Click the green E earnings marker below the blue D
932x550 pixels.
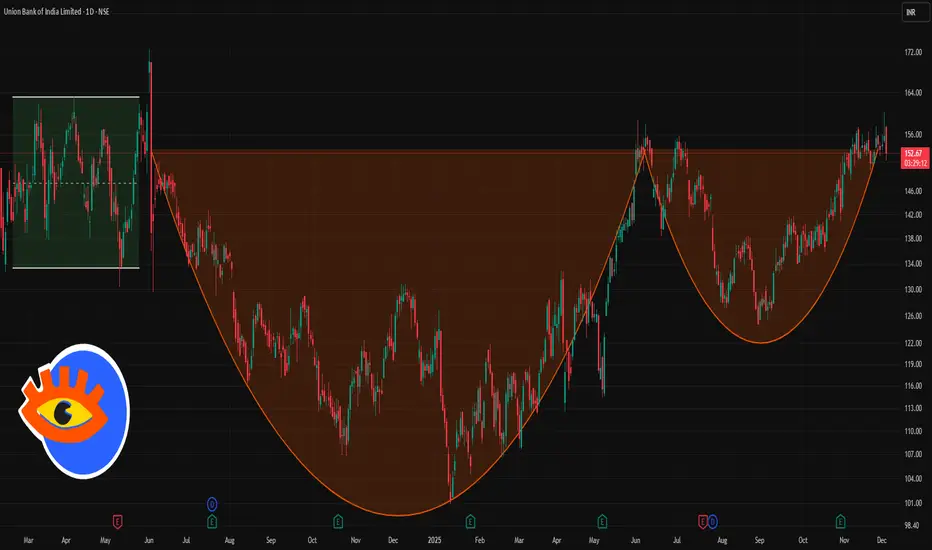pos(212,522)
